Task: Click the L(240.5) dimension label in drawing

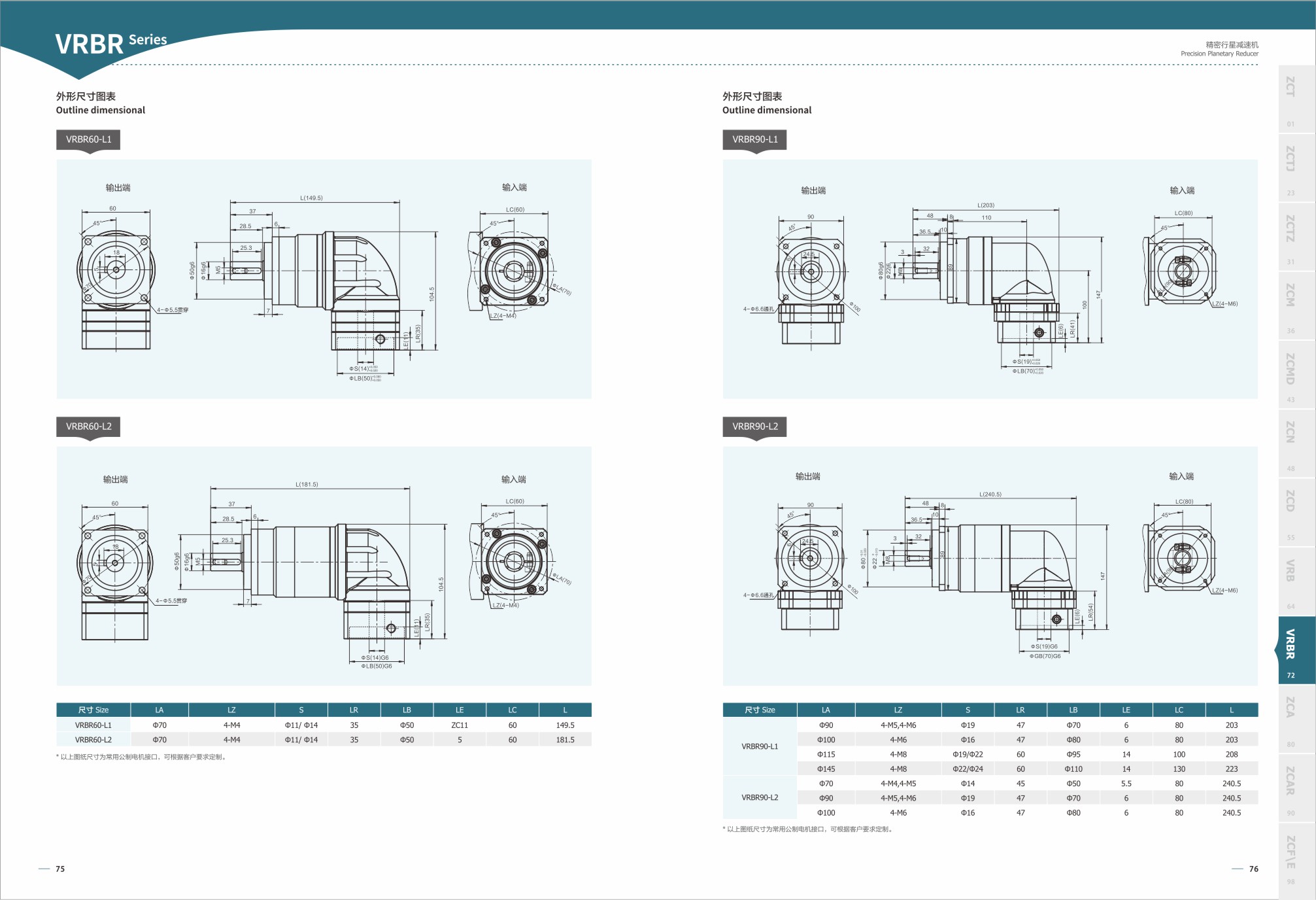Action: pyautogui.click(x=990, y=494)
